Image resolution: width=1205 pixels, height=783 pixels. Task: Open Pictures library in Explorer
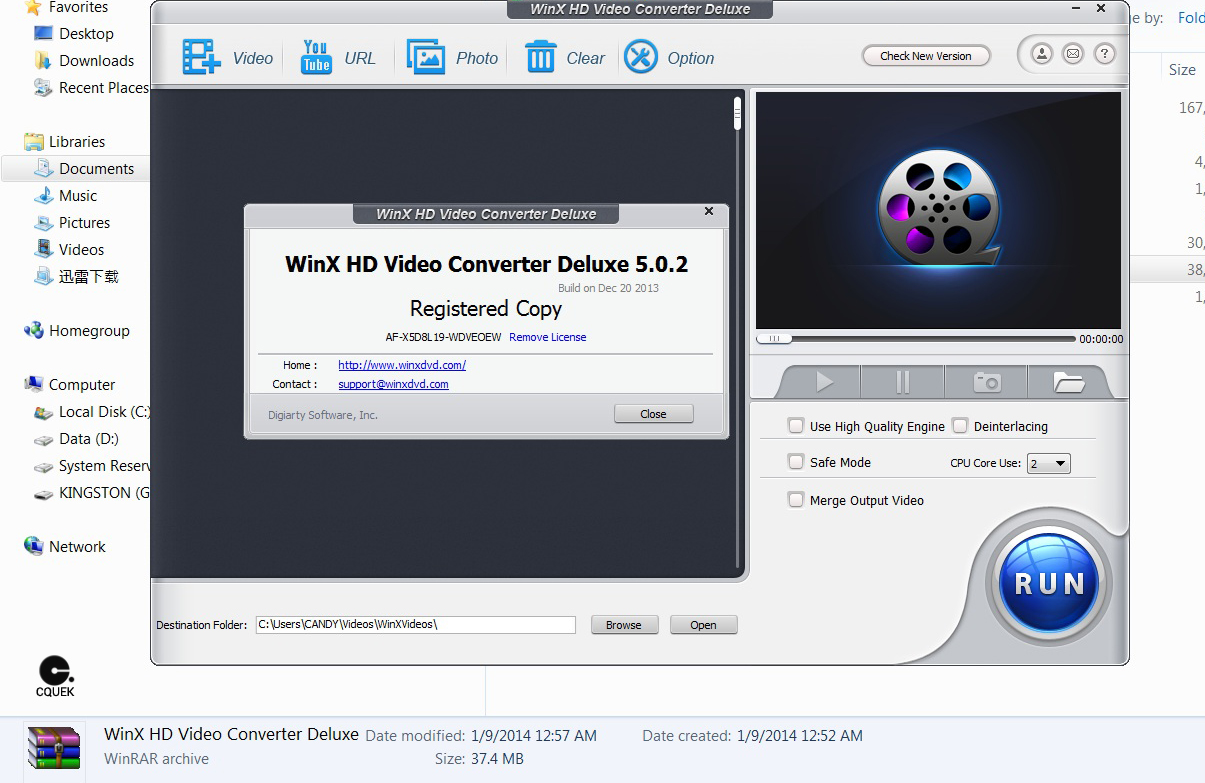click(x=72, y=222)
